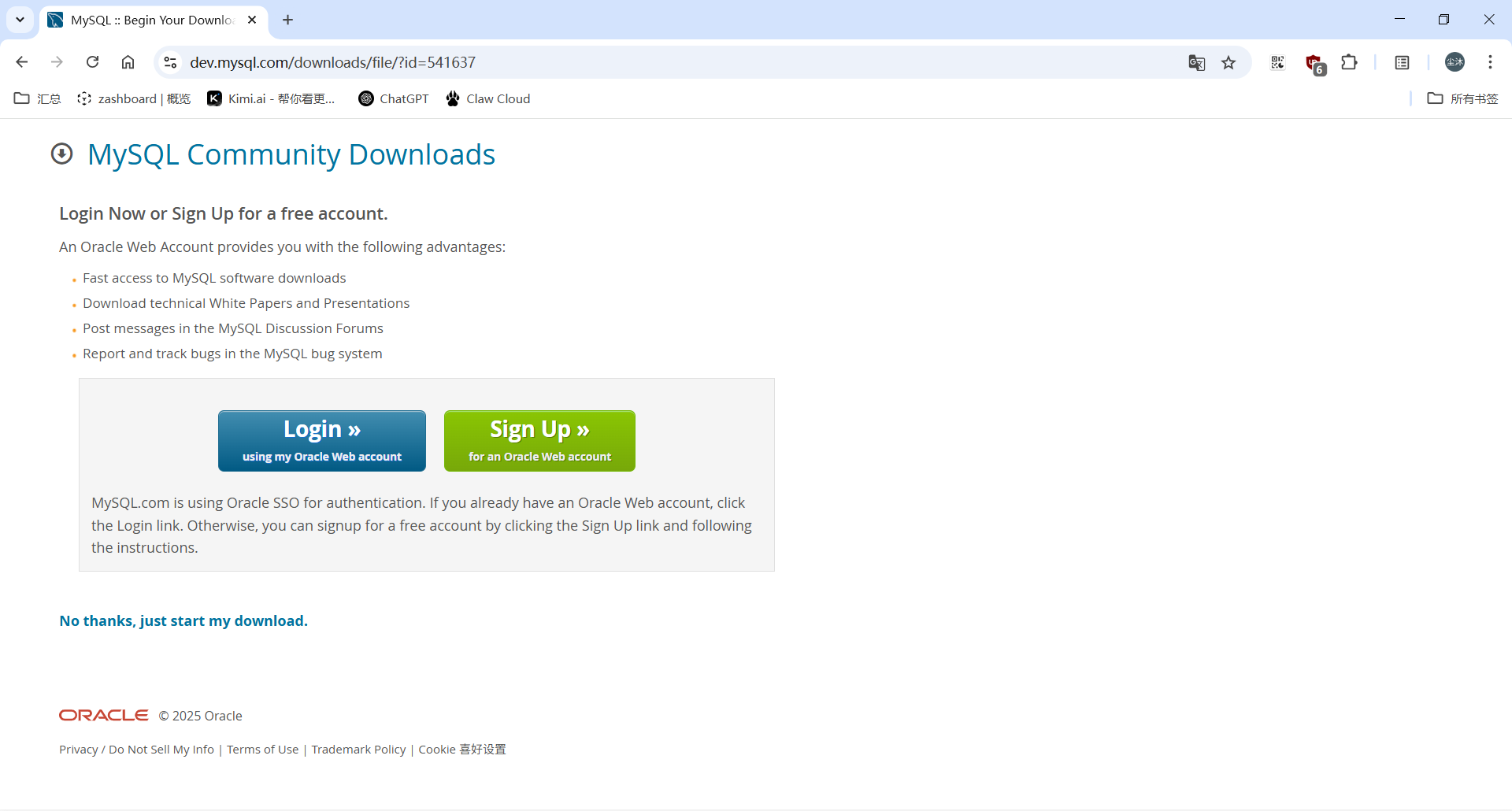
Task: Open the 所有书签 bookmarks folder
Action: pos(1462,98)
